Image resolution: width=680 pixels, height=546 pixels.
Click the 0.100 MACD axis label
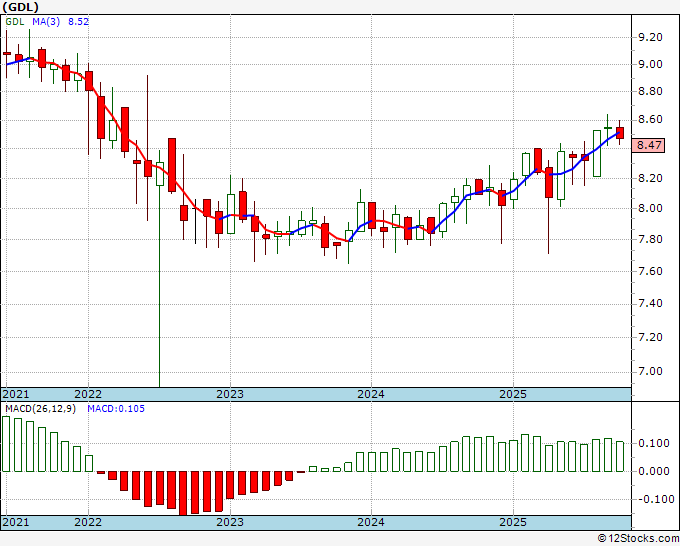coord(654,443)
